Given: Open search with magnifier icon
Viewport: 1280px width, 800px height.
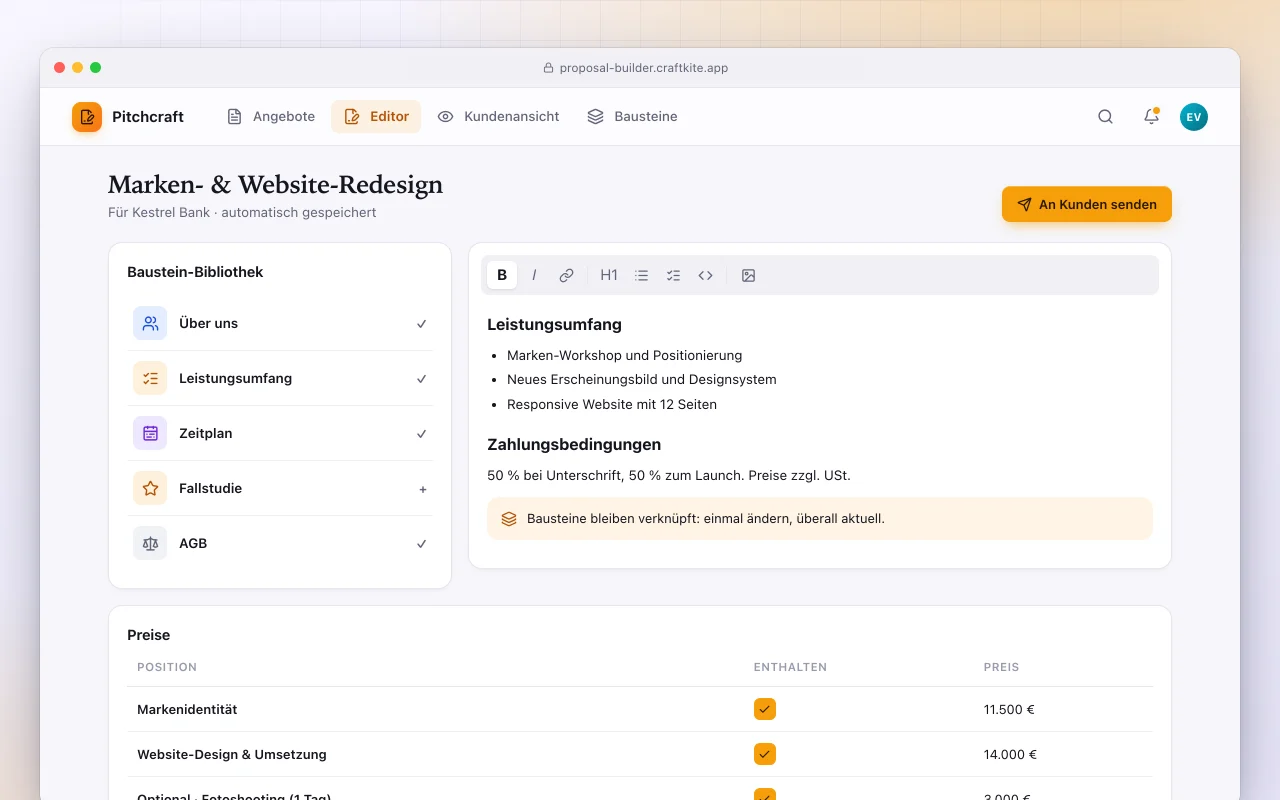Looking at the screenshot, I should (x=1105, y=117).
